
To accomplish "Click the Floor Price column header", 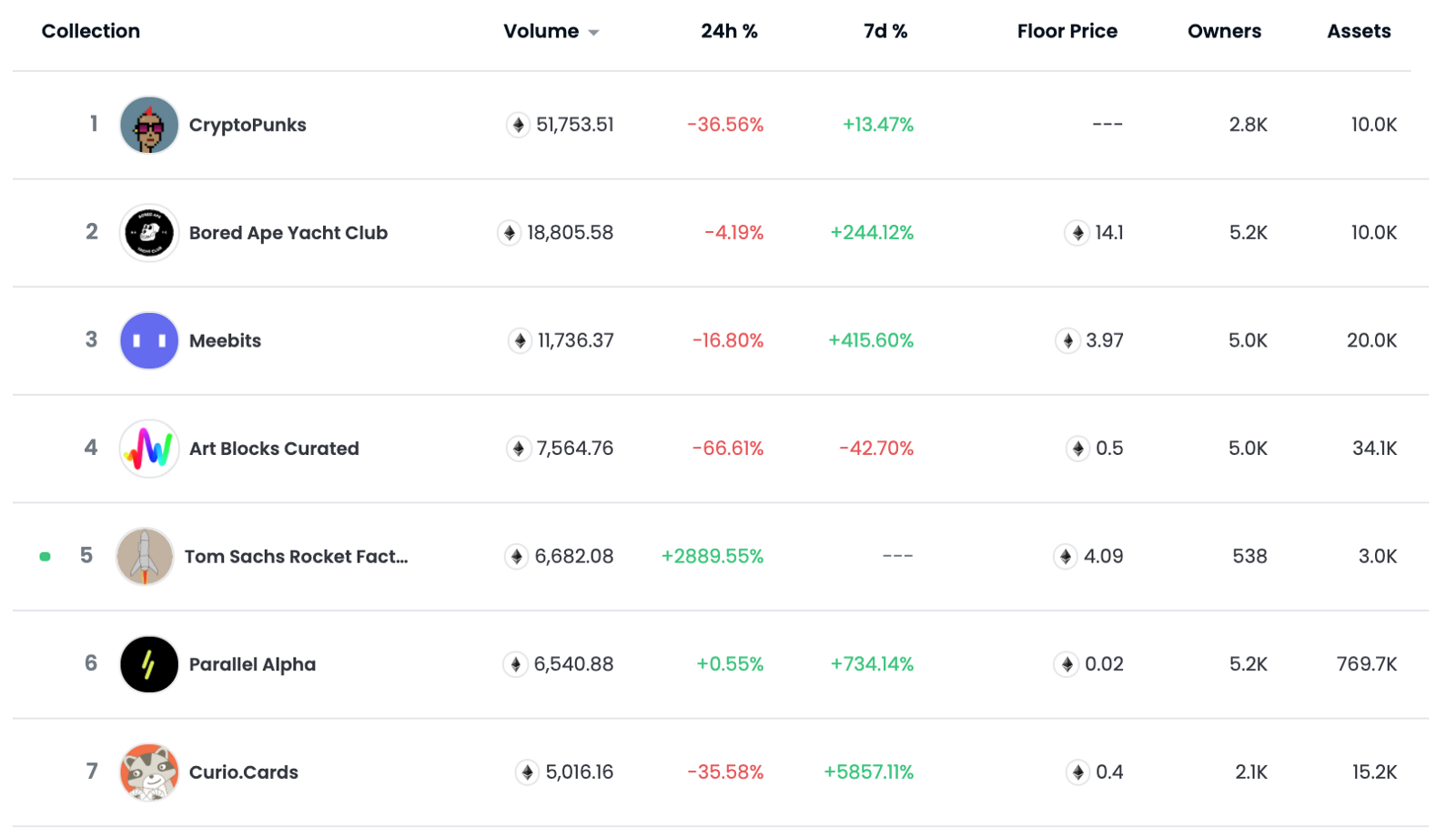I will tap(1067, 30).
